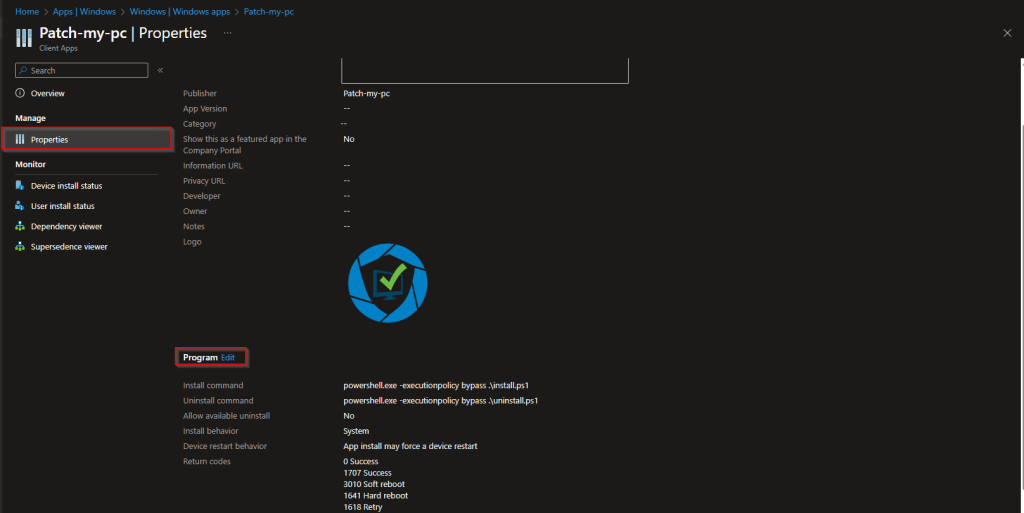This screenshot has width=1024, height=513.
Task: Open Windows | Windows apps breadcrumb
Action: click(182, 10)
